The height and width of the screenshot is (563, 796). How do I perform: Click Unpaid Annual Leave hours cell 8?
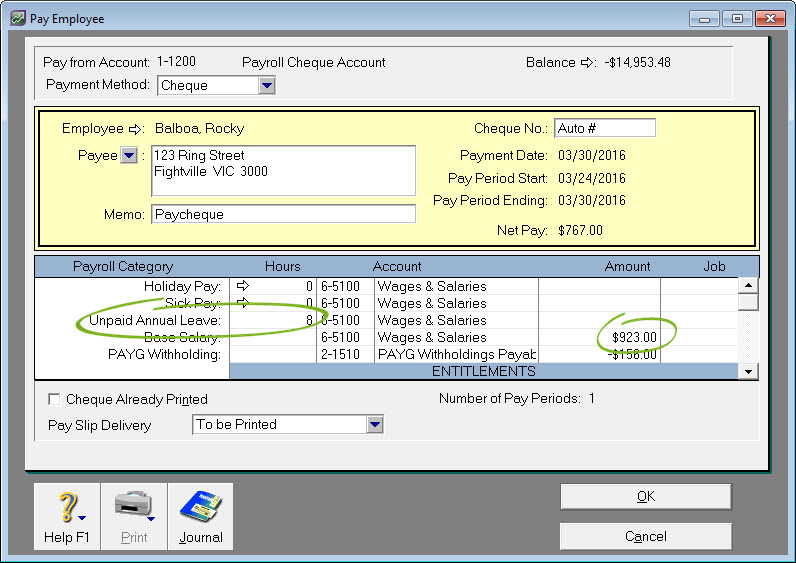pyautogui.click(x=273, y=320)
